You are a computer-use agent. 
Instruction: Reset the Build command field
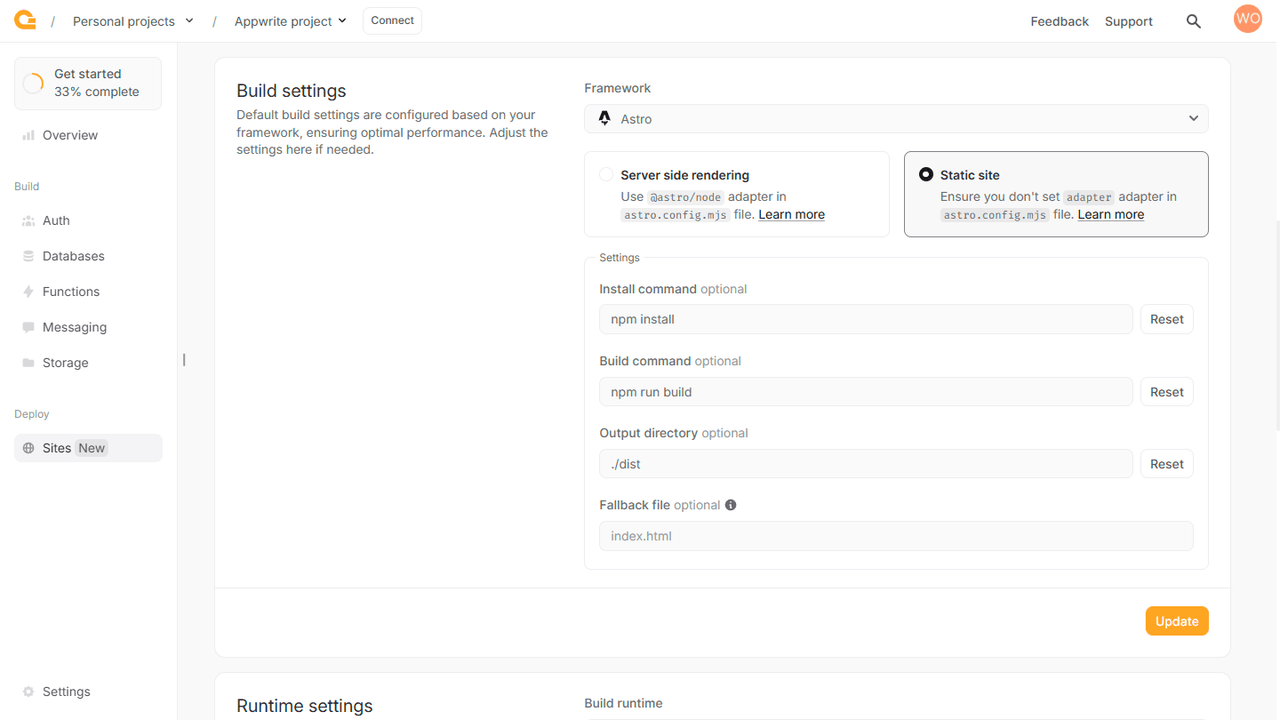pos(1166,392)
